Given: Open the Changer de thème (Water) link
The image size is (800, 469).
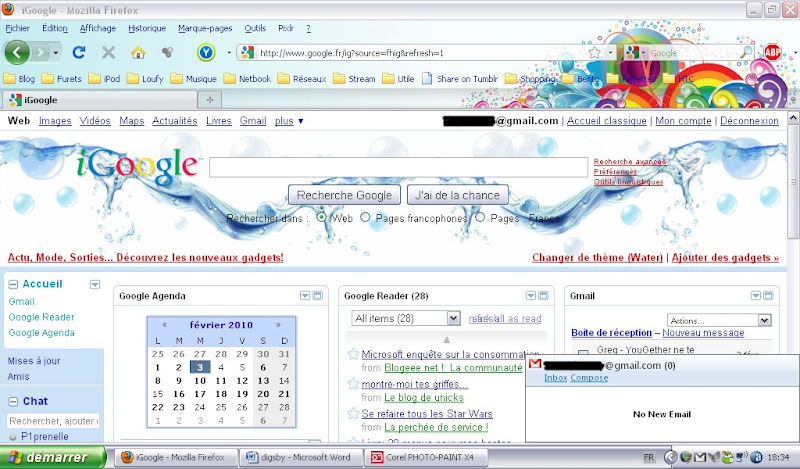Looking at the screenshot, I should tap(597, 257).
